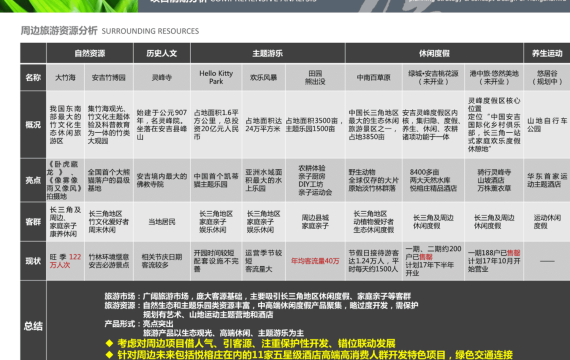Click the highlight cell mentioning 野生动物
The width and height of the screenshot is (570, 360).
[374, 180]
